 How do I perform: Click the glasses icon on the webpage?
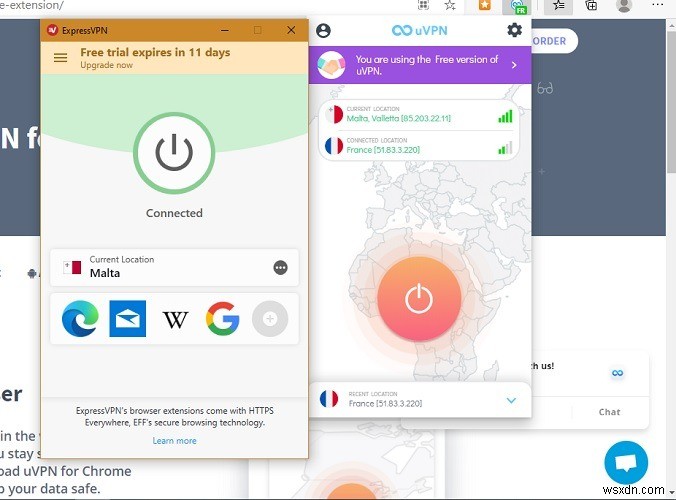(x=545, y=89)
